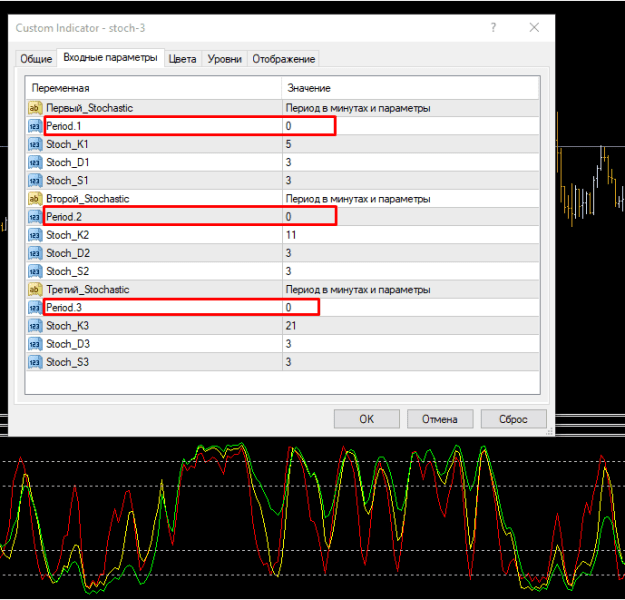The image size is (625, 600).
Task: Reset parameters with the Сброс button
Action: 513,419
